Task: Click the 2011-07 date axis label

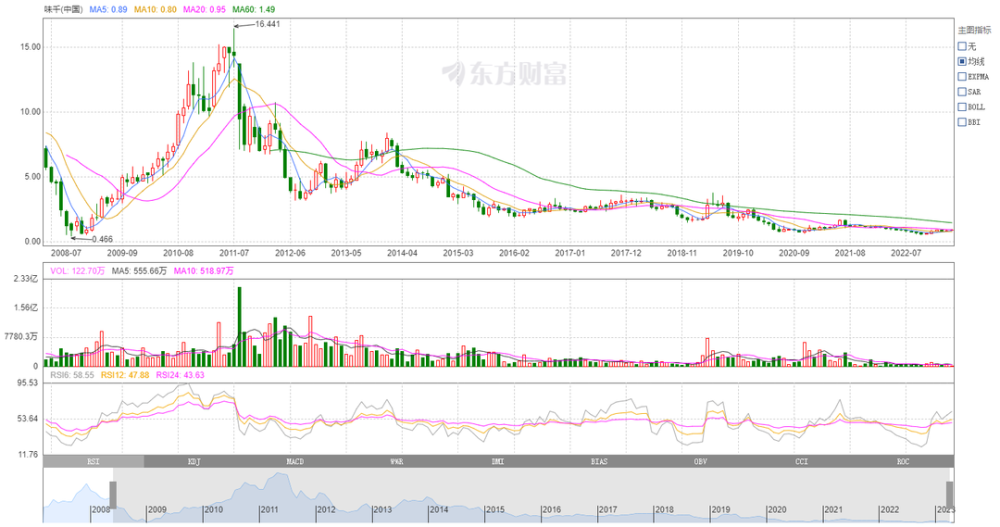Action: (234, 253)
